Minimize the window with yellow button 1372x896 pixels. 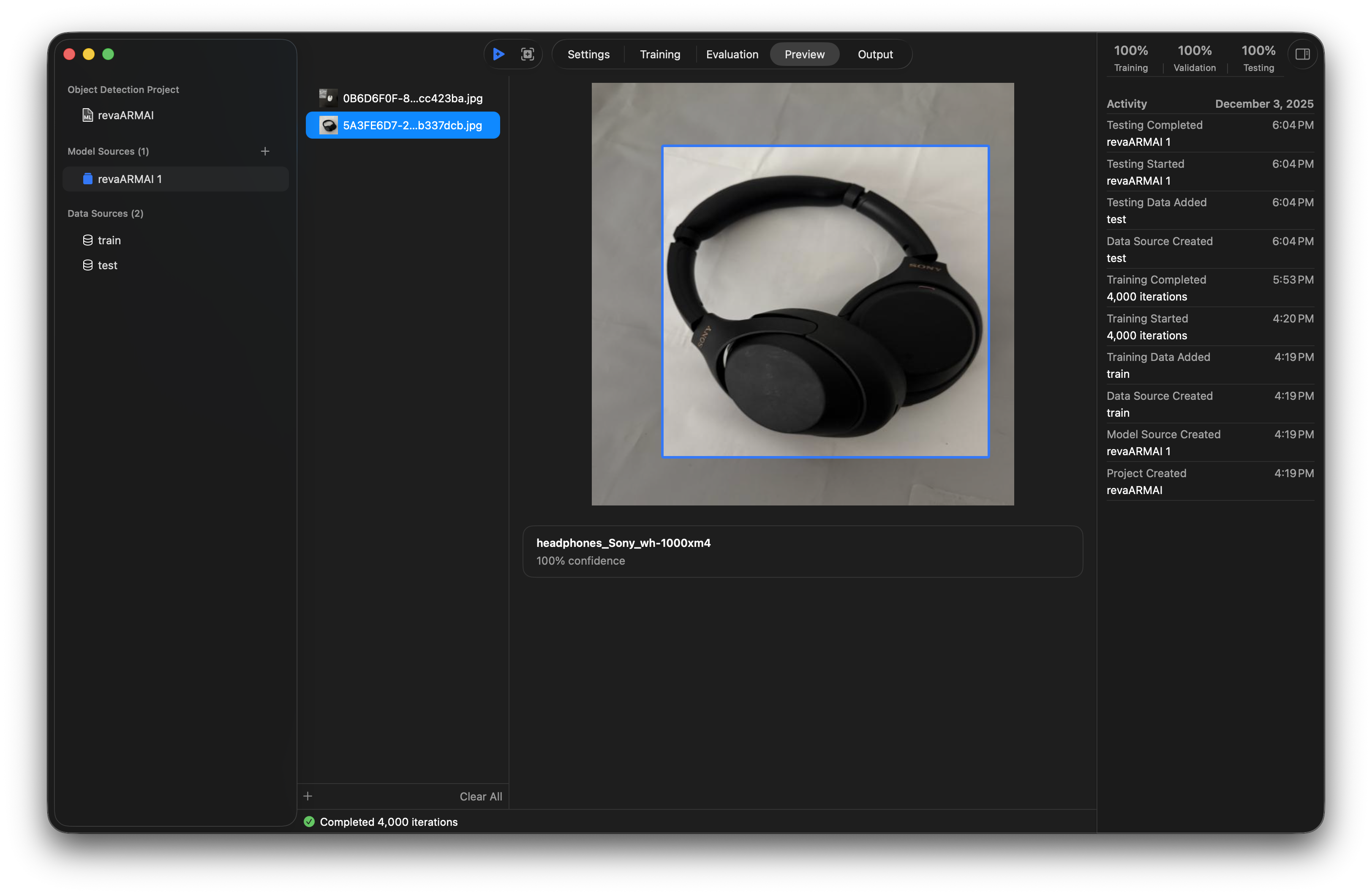(x=89, y=54)
